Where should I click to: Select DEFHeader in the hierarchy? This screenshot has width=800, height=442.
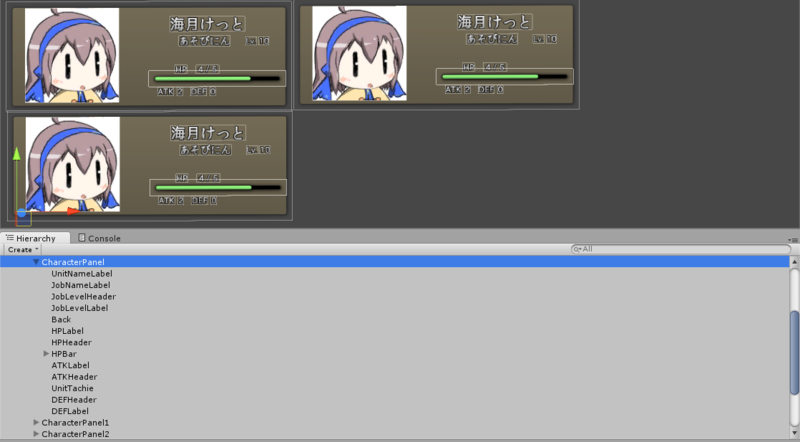(74, 400)
